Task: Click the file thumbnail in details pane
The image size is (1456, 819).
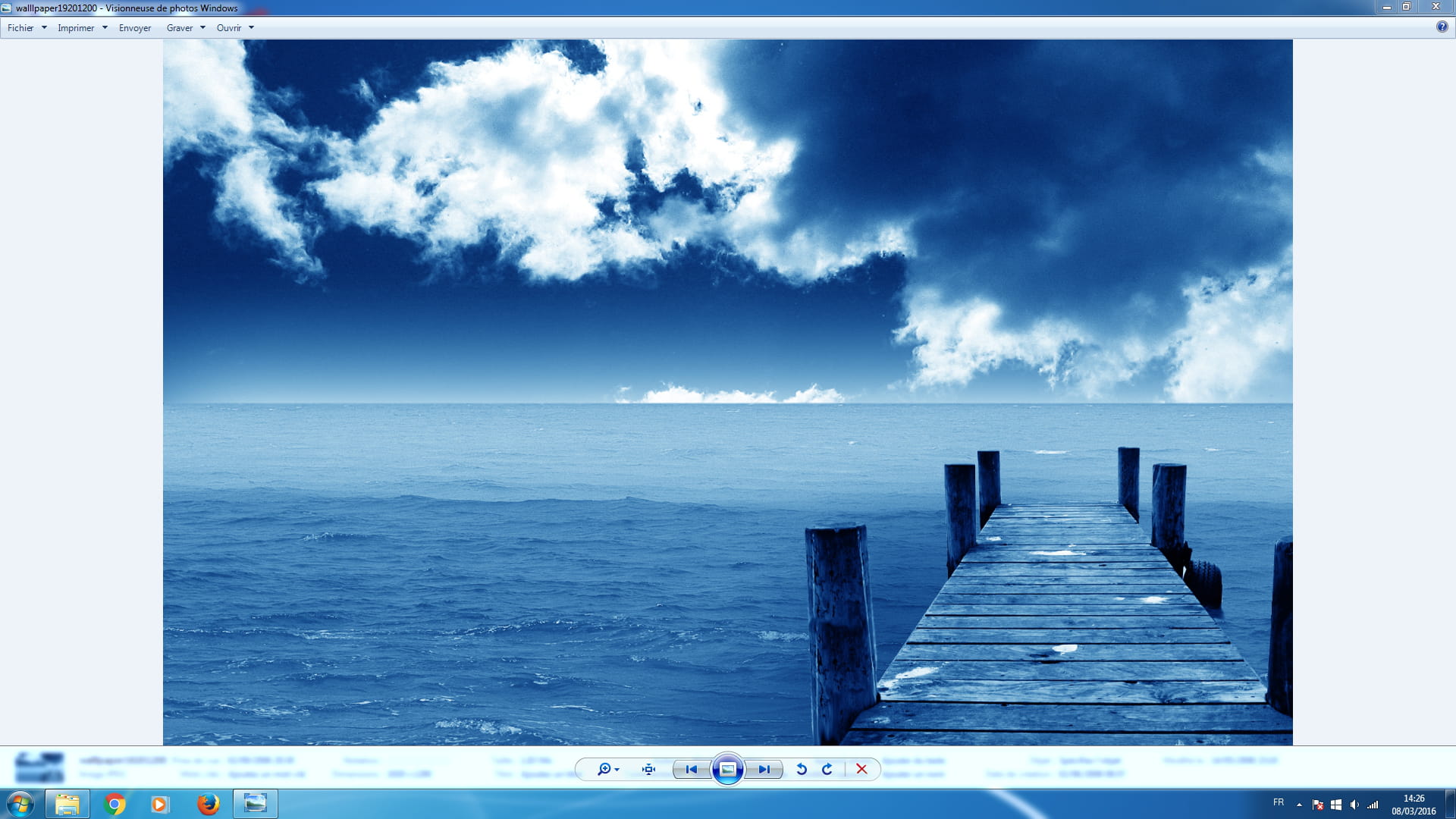Action: (x=39, y=767)
